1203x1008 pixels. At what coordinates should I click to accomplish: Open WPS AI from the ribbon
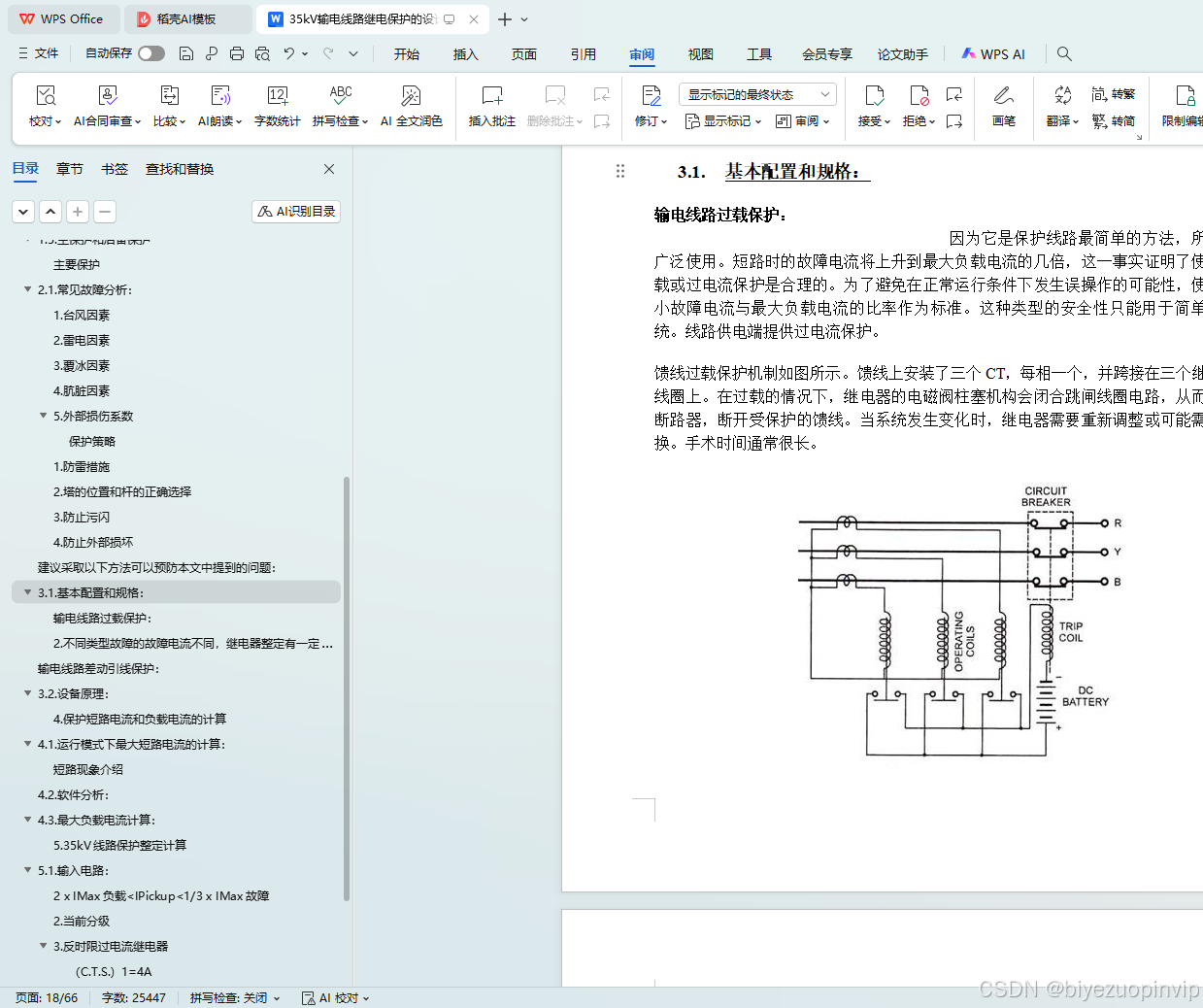tap(993, 54)
